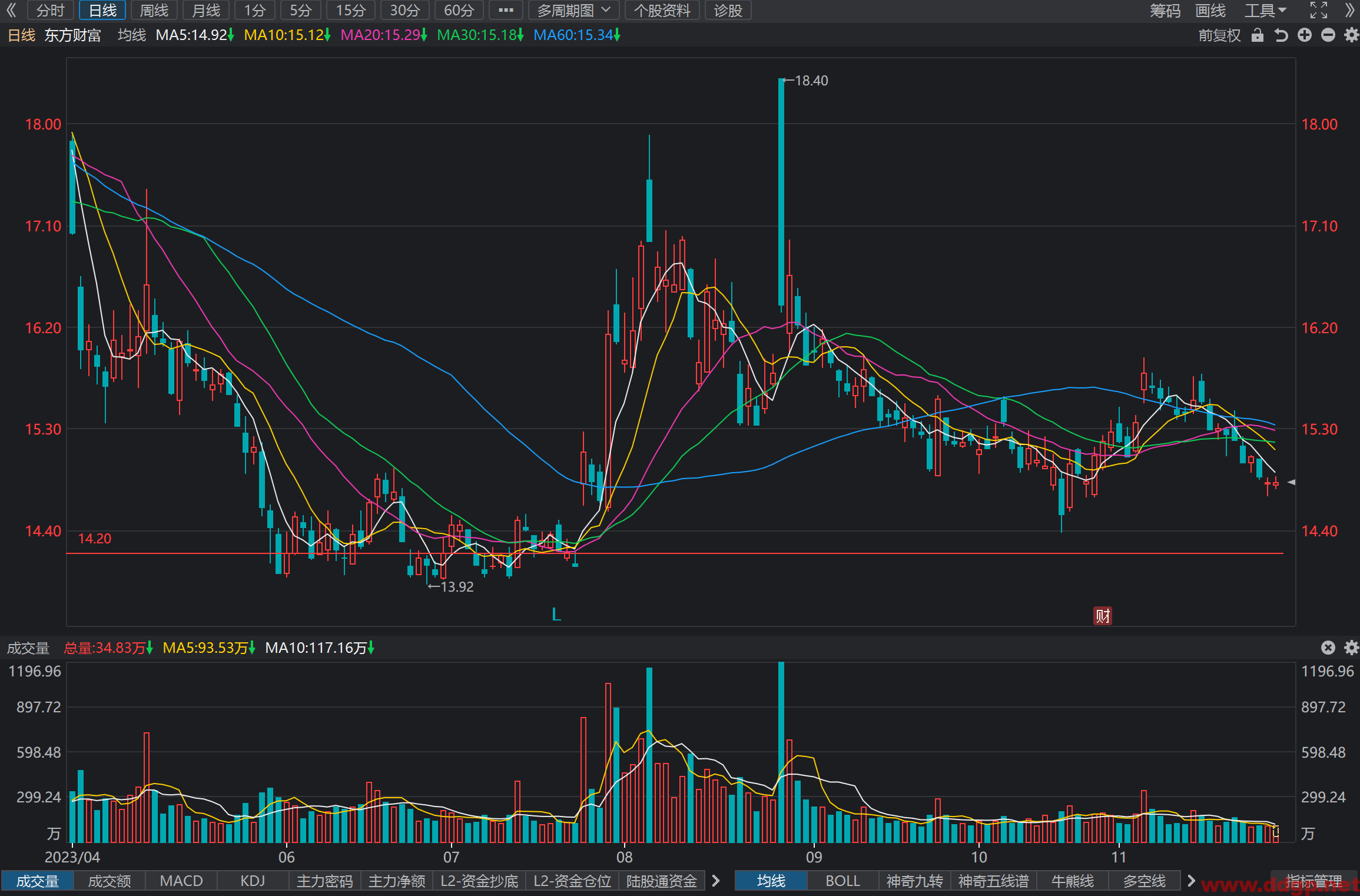Viewport: 1360px width, 896px height.
Task: Select 陆股通资金 indicator tab
Action: click(x=662, y=881)
